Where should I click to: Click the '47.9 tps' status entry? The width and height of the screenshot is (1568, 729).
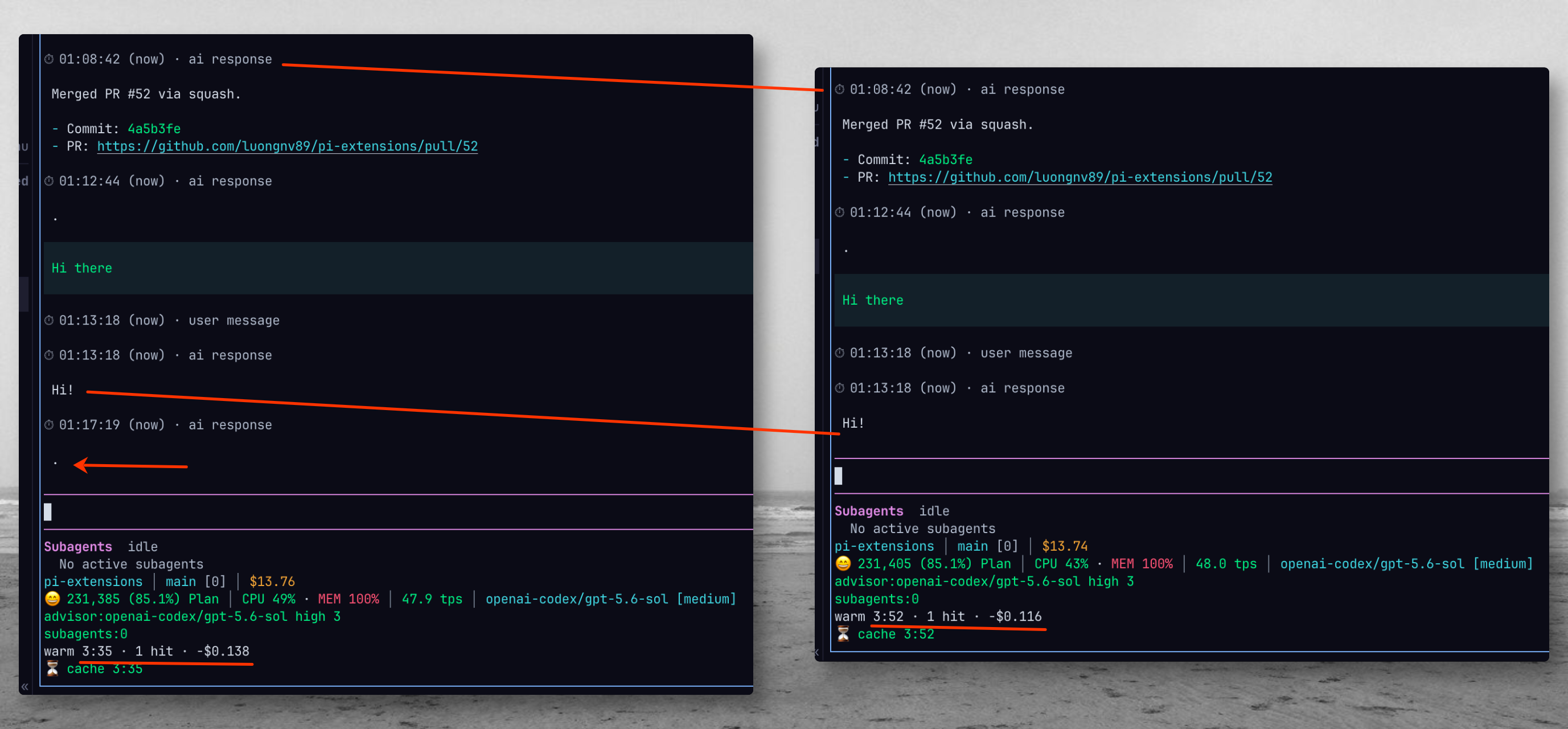point(432,599)
